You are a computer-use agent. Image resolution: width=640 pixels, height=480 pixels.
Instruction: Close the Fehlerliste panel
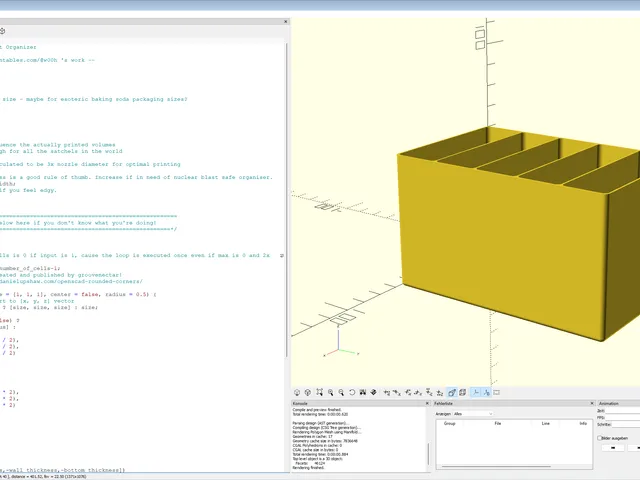tap(592, 403)
